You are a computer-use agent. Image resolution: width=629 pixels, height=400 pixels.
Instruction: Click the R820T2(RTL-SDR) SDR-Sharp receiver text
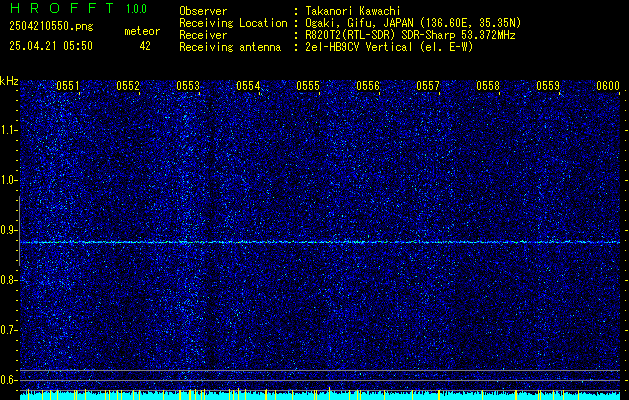click(x=410, y=35)
